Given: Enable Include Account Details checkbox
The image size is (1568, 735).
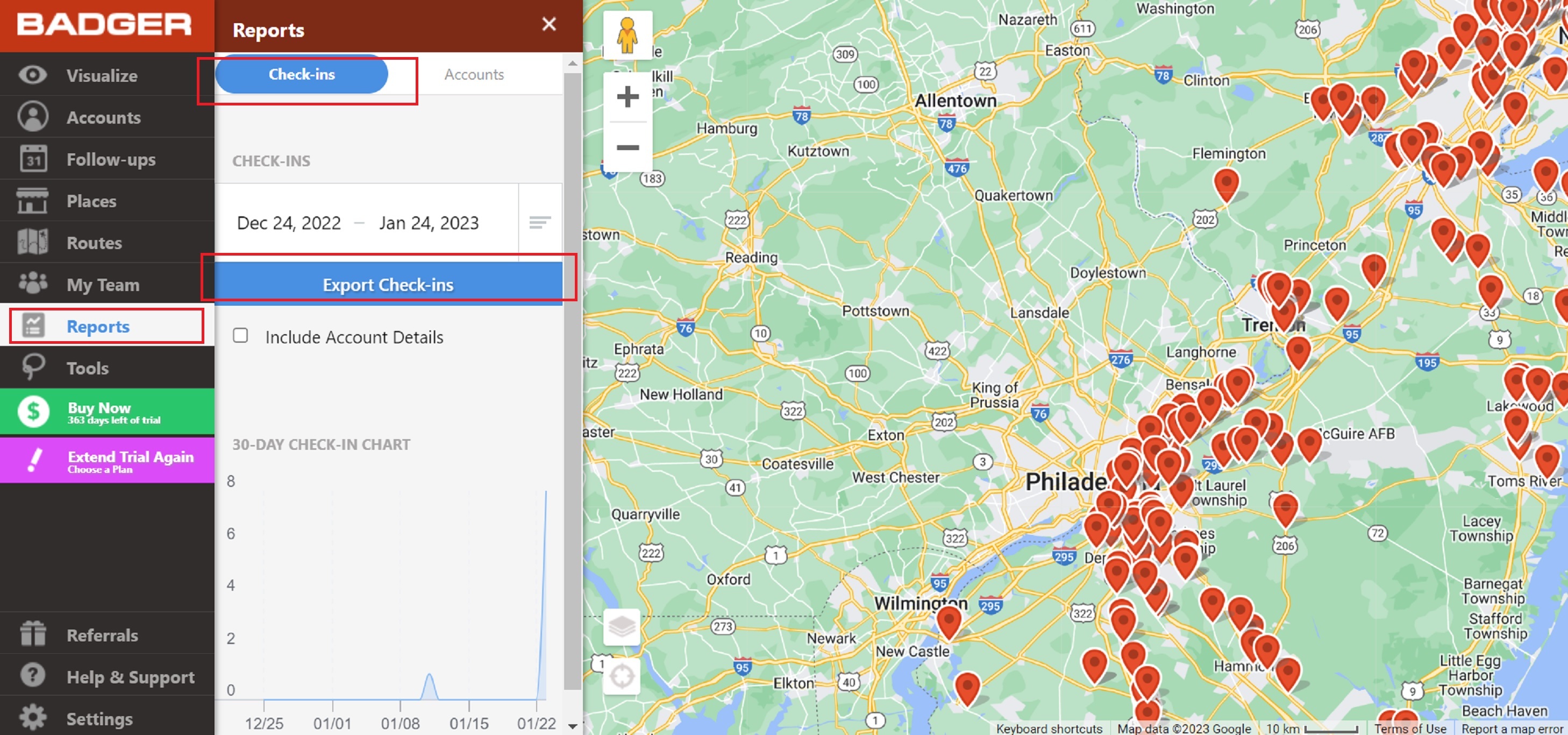Looking at the screenshot, I should coord(240,336).
